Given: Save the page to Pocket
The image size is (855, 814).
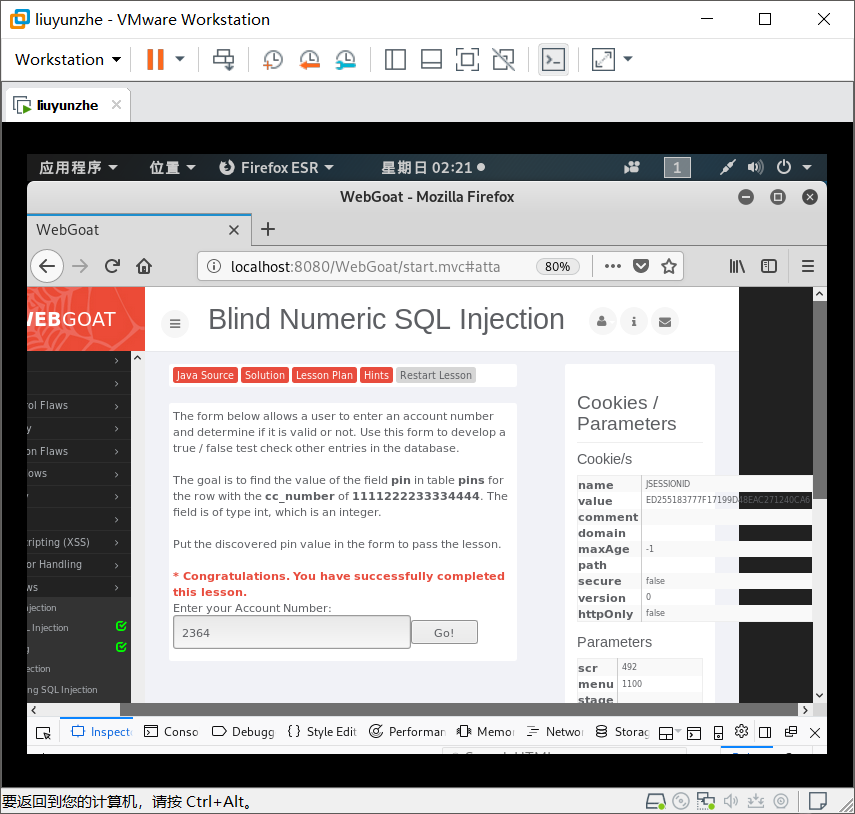Looking at the screenshot, I should point(641,266).
